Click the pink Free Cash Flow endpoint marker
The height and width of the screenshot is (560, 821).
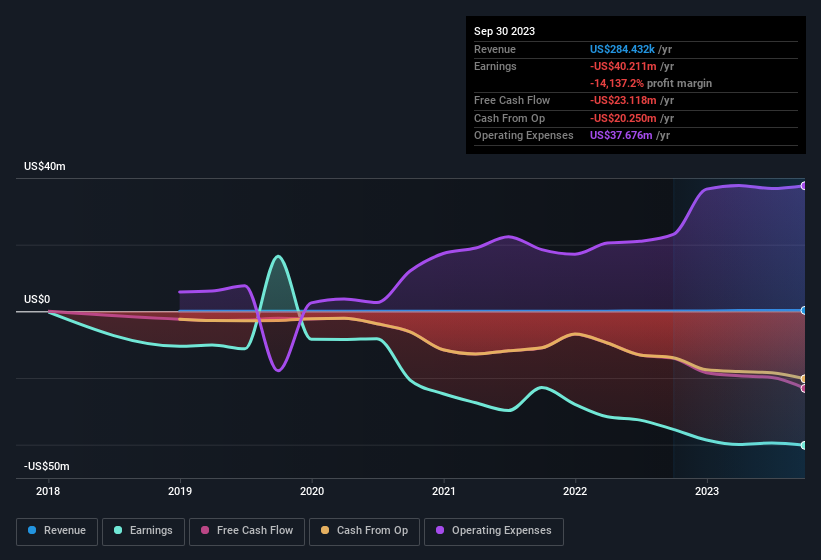point(804,388)
